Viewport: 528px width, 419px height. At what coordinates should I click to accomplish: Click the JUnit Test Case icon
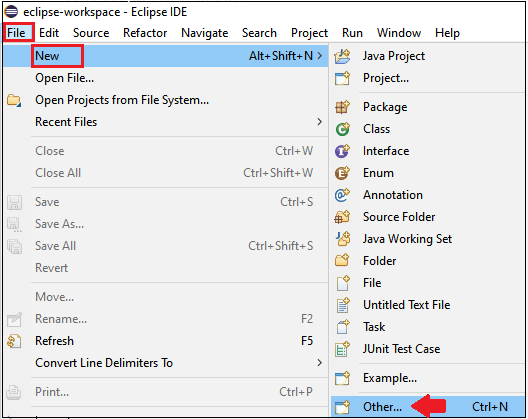[342, 349]
